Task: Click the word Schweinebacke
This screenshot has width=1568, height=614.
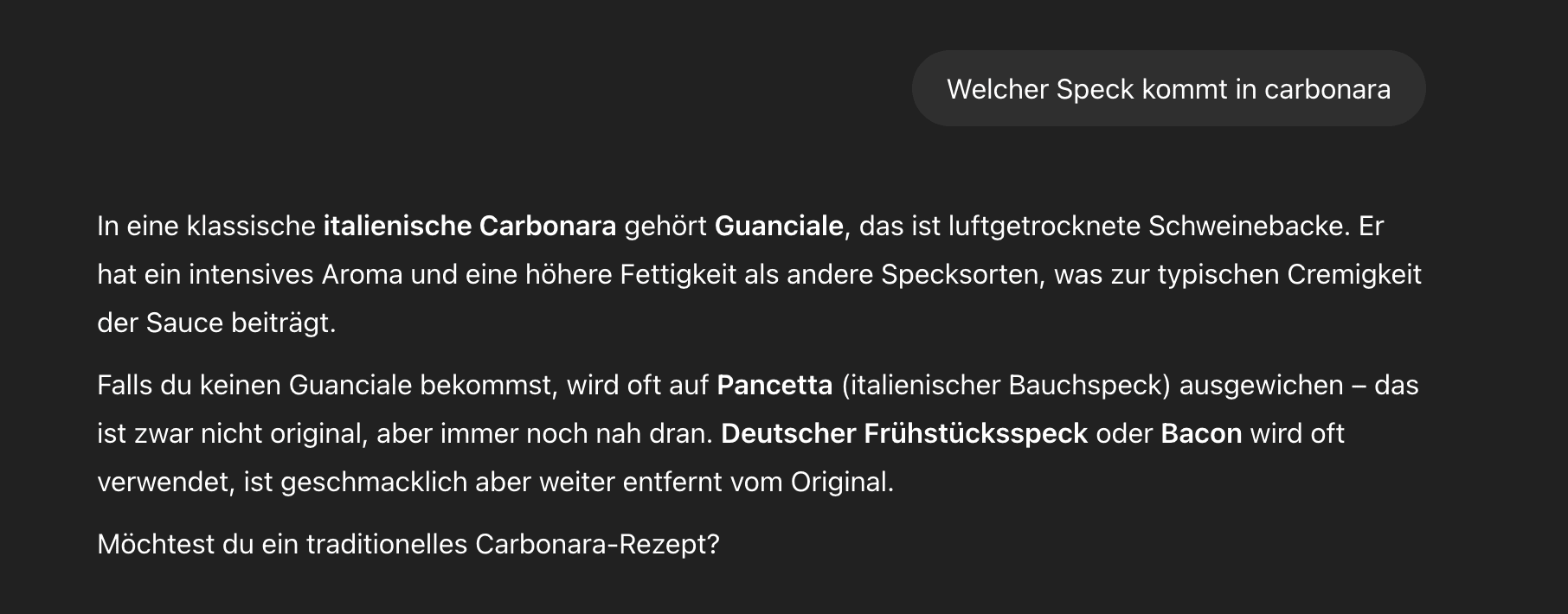Action: [1249, 227]
